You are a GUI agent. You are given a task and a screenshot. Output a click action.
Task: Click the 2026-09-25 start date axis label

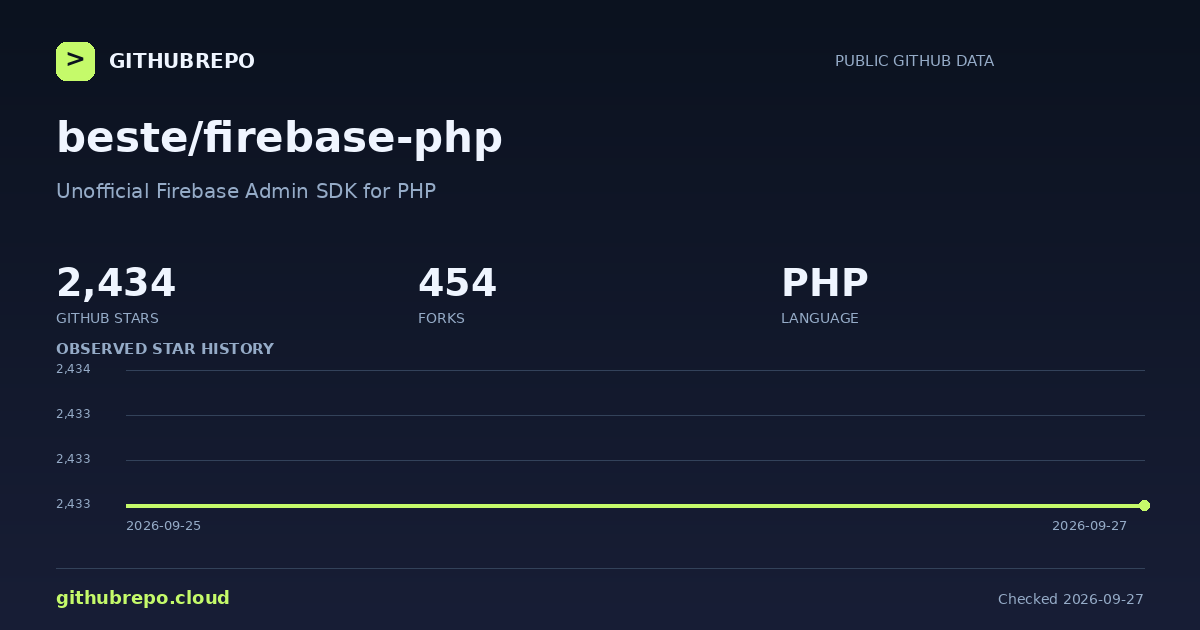pos(163,526)
